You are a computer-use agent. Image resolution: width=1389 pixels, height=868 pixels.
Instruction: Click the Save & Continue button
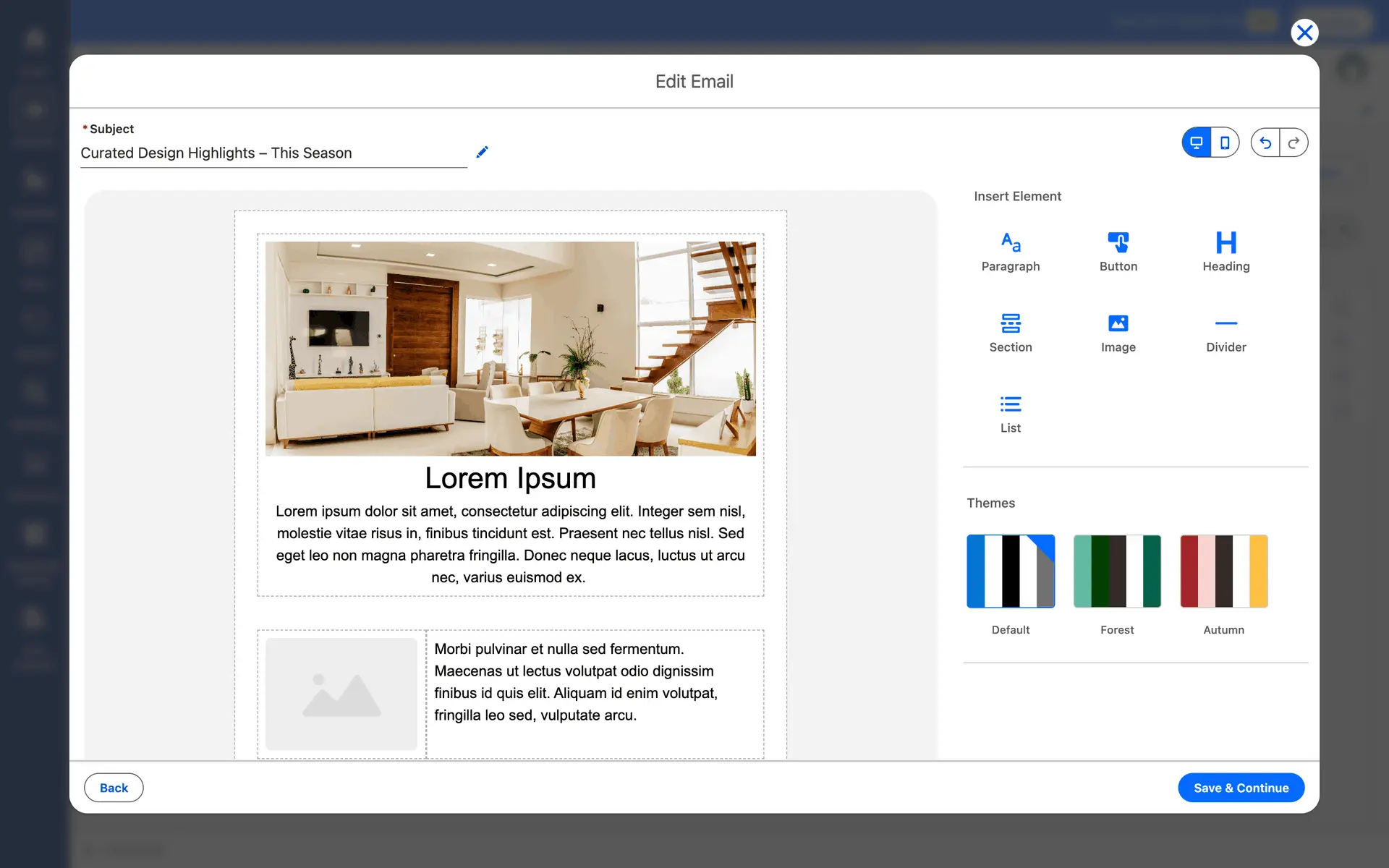point(1241,788)
